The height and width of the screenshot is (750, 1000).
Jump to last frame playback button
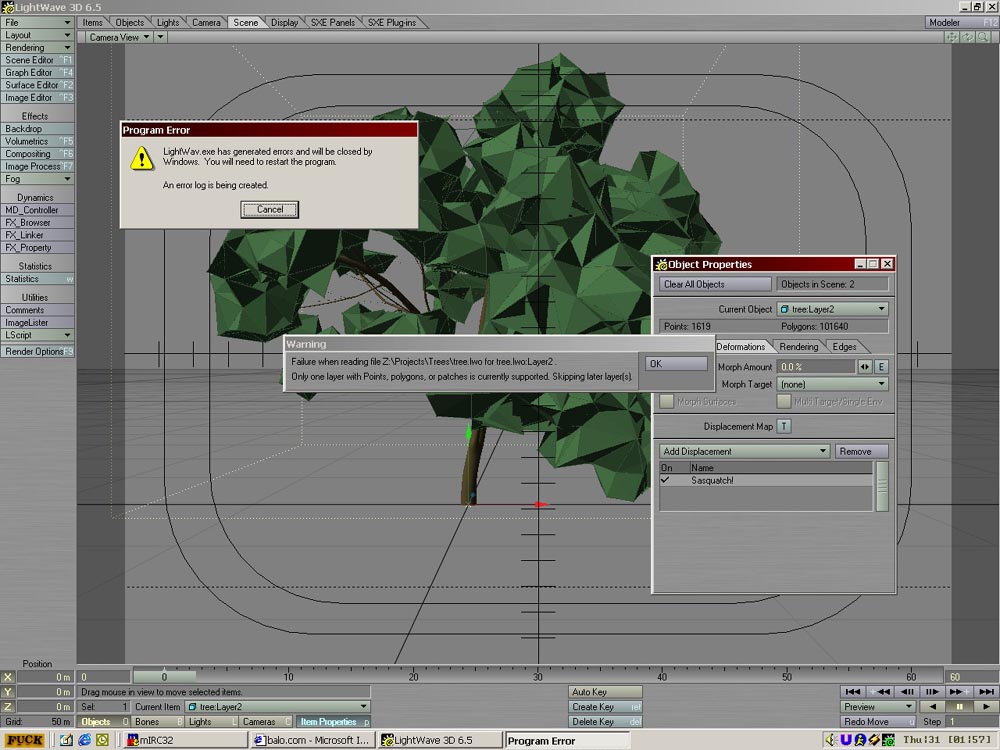986,691
